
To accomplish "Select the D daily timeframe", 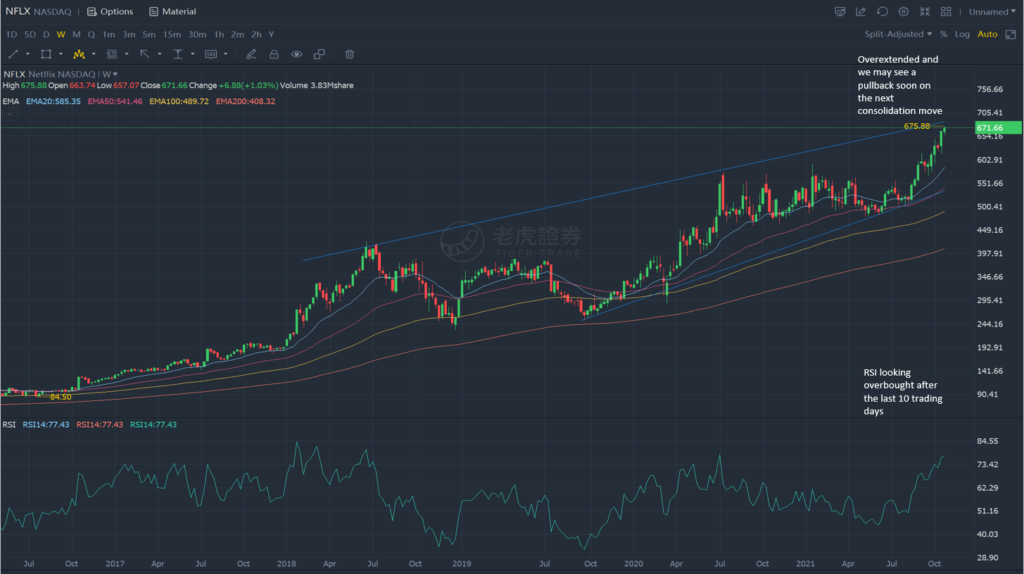I will 46,35.
